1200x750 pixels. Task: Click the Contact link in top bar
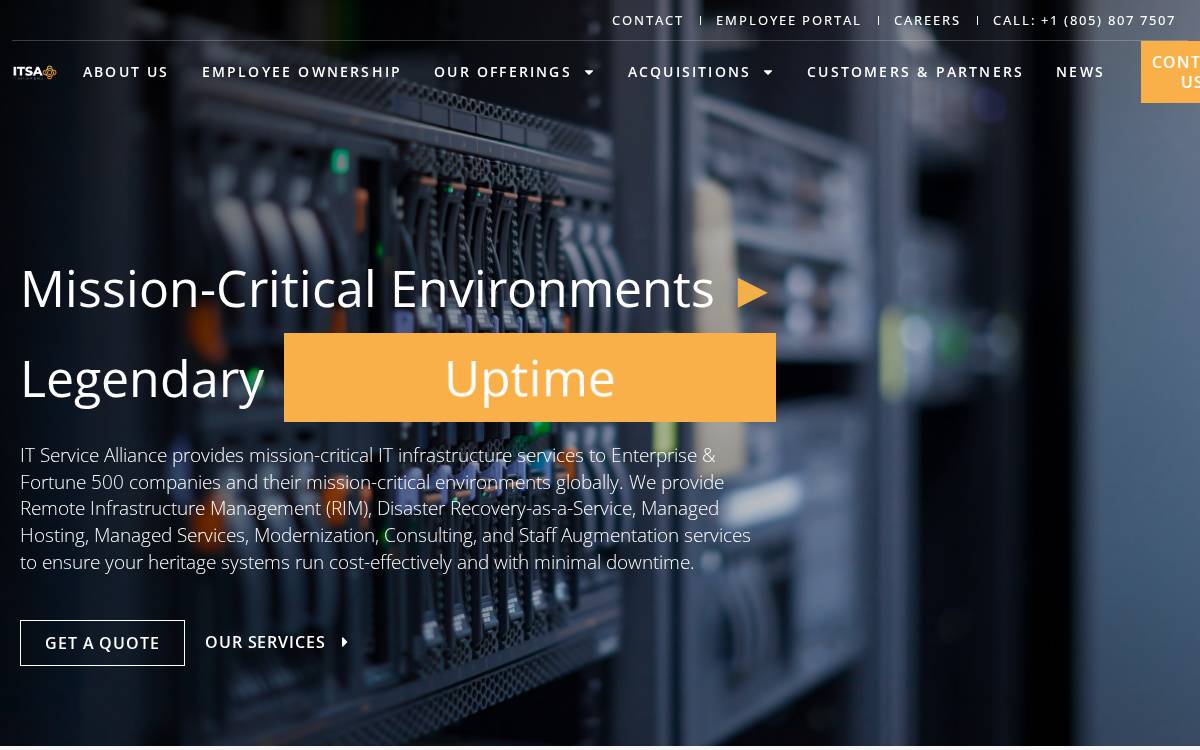tap(648, 20)
